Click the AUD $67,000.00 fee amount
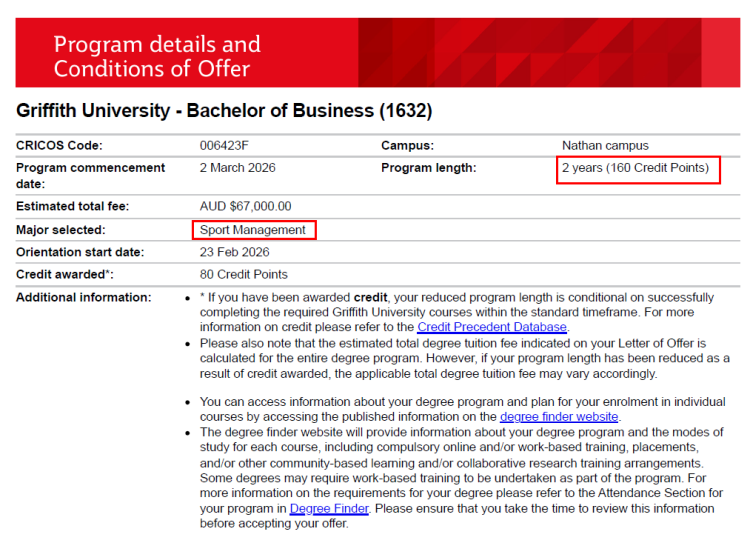 click(245, 206)
